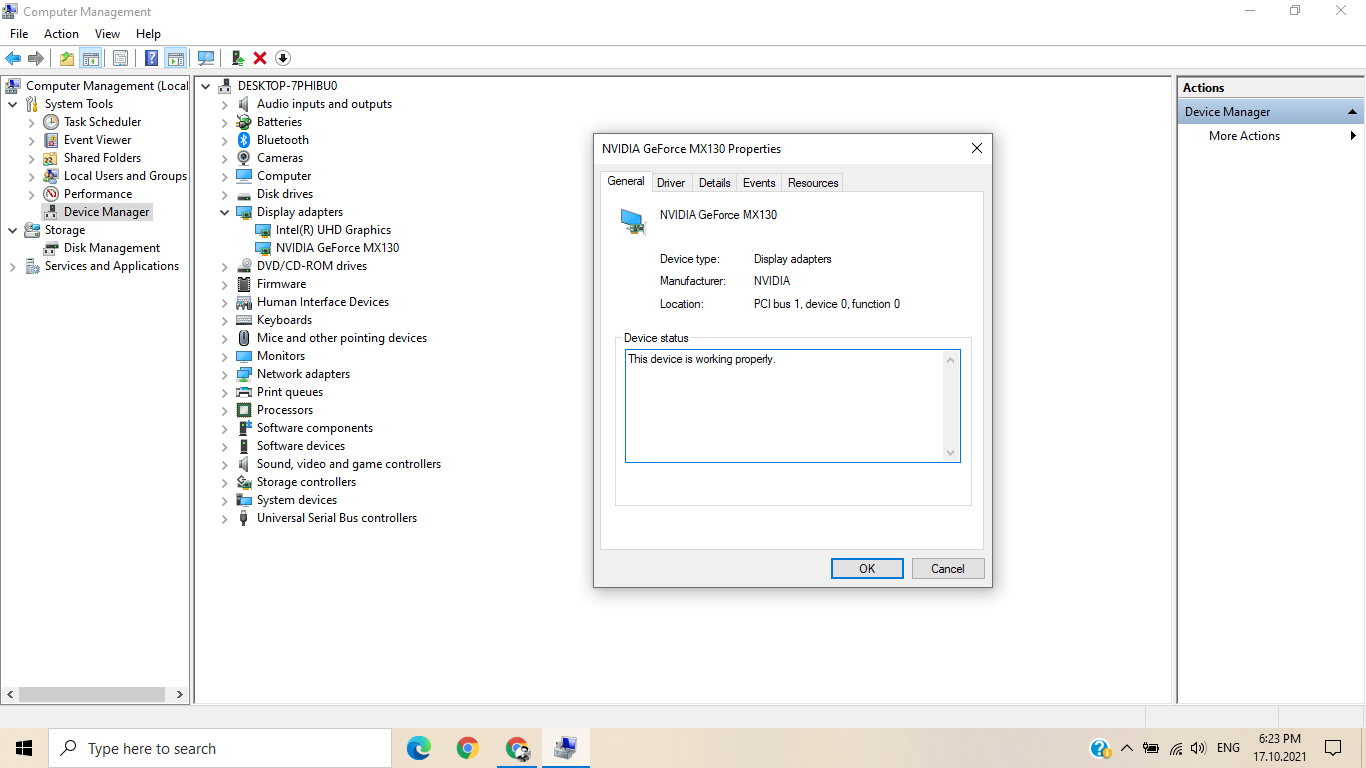
Task: Click the Disable device down-arrow icon
Action: (x=283, y=58)
